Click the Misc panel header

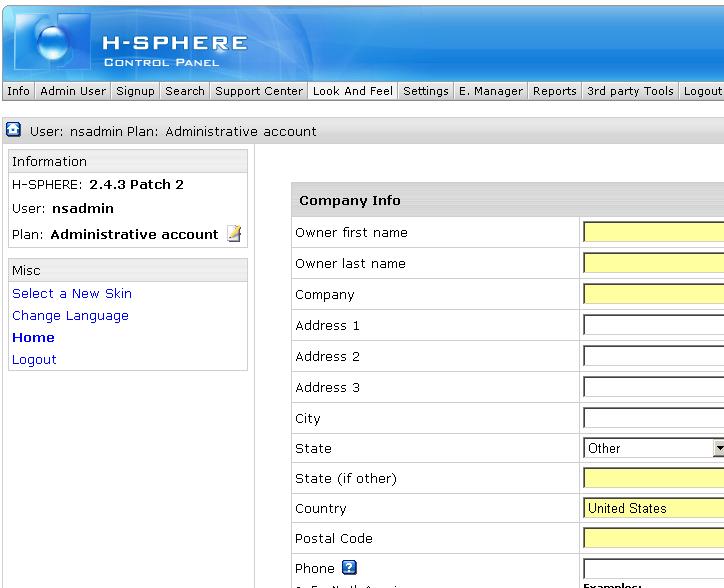click(x=128, y=270)
